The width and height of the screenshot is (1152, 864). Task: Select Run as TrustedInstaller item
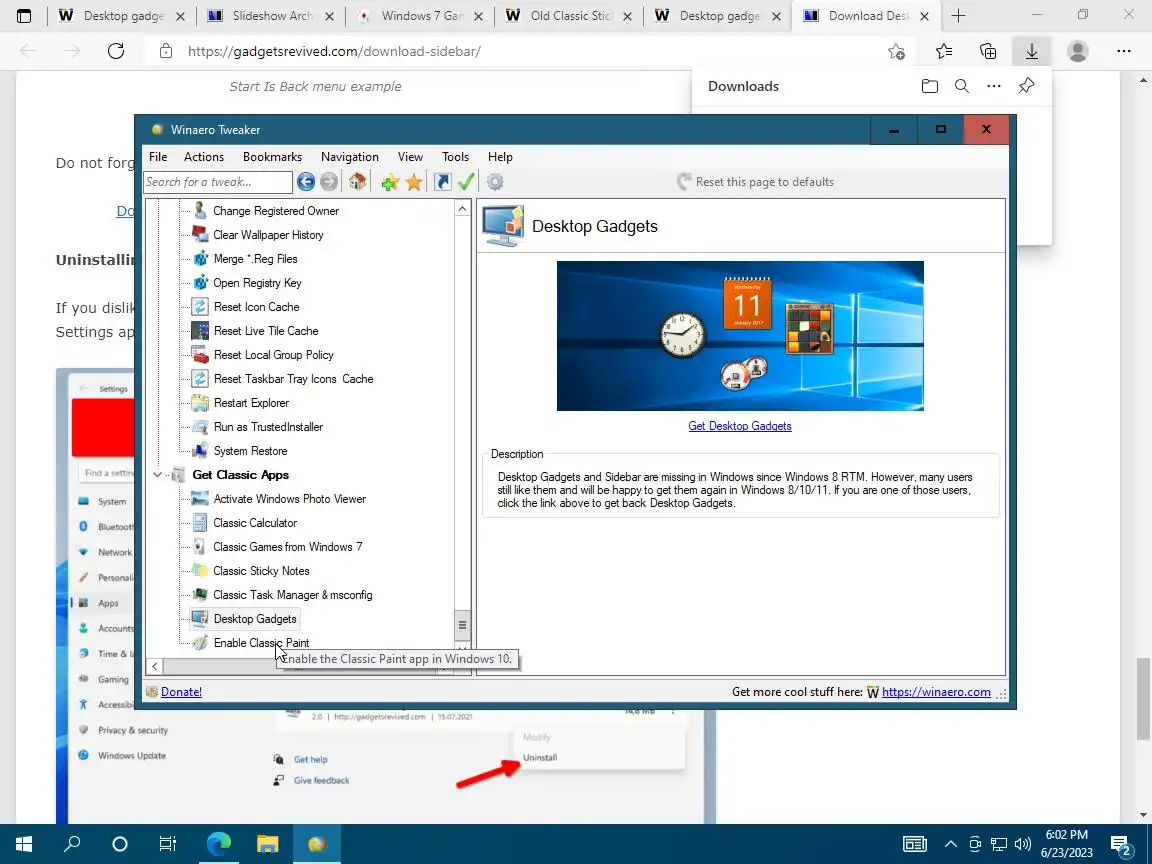(x=268, y=427)
